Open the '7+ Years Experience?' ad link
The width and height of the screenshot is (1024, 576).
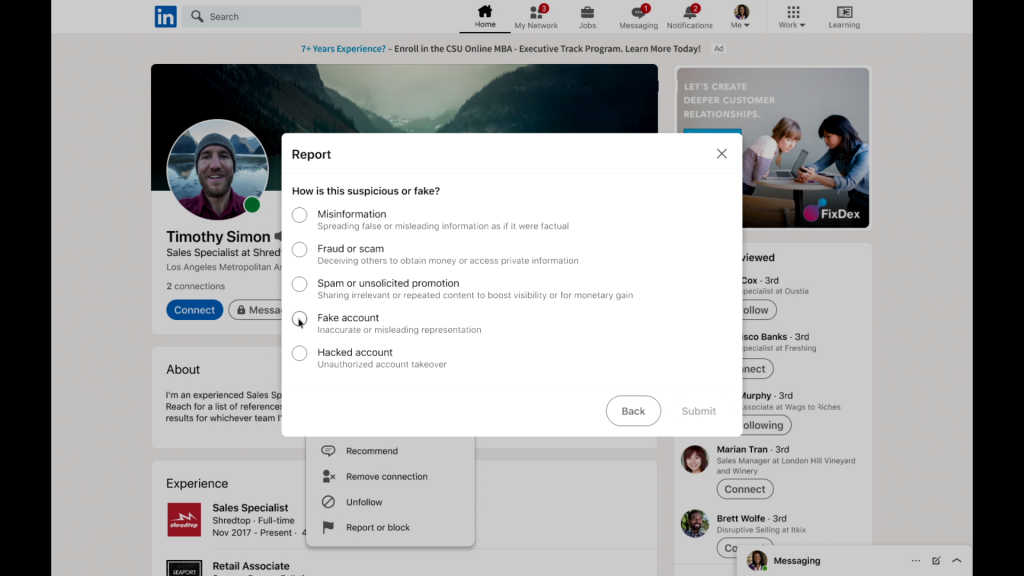coord(343,48)
